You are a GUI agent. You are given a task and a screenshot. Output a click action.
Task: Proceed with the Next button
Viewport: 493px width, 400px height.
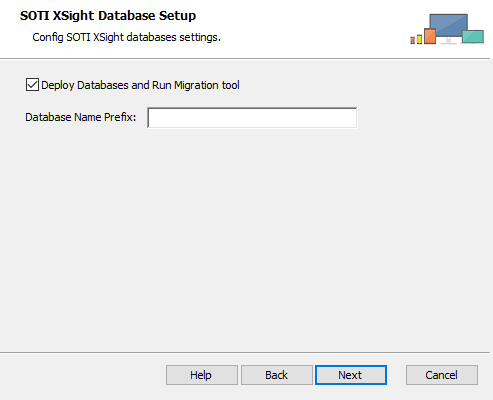[351, 375]
